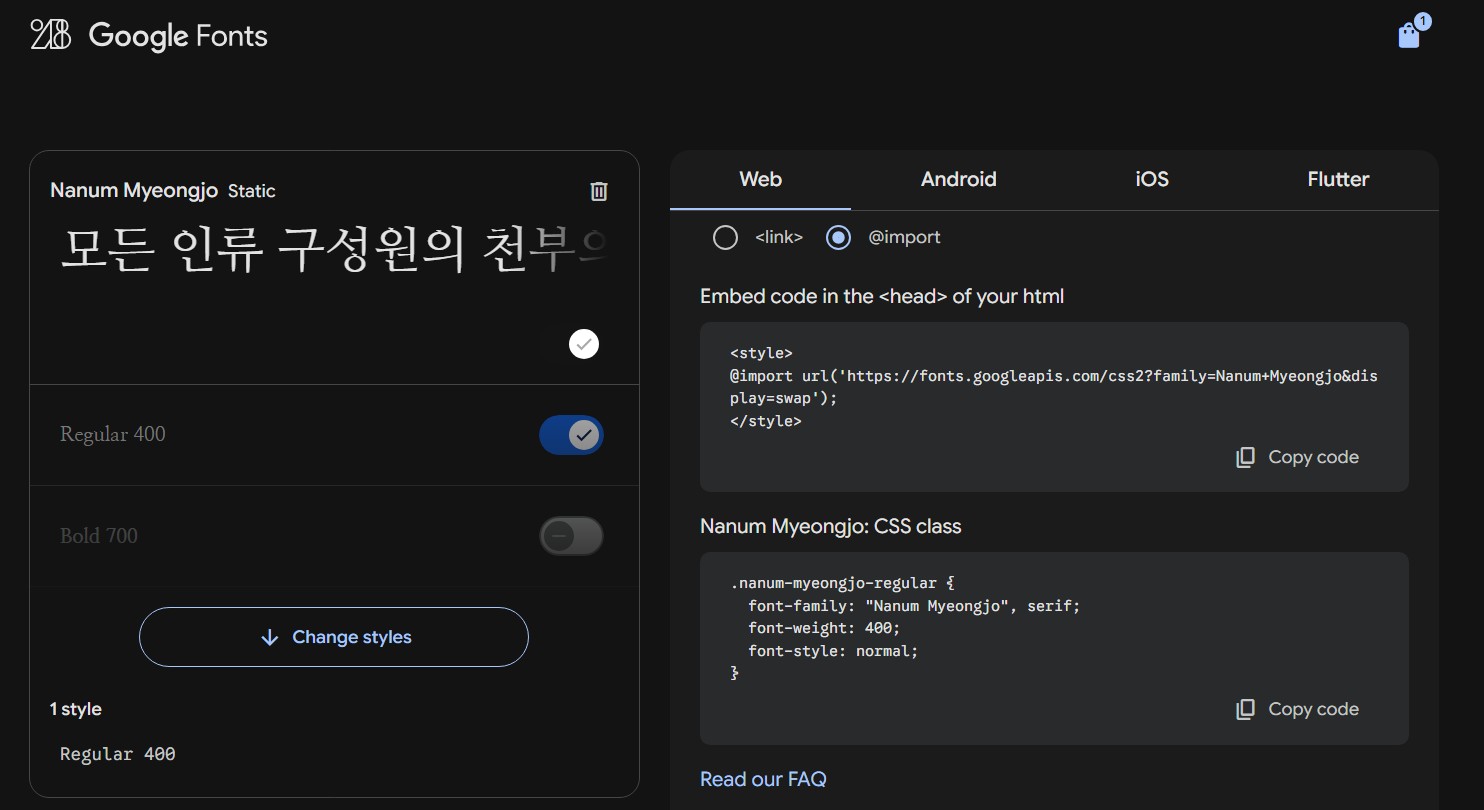Click 'Regular 400' in the style list

[118, 754]
